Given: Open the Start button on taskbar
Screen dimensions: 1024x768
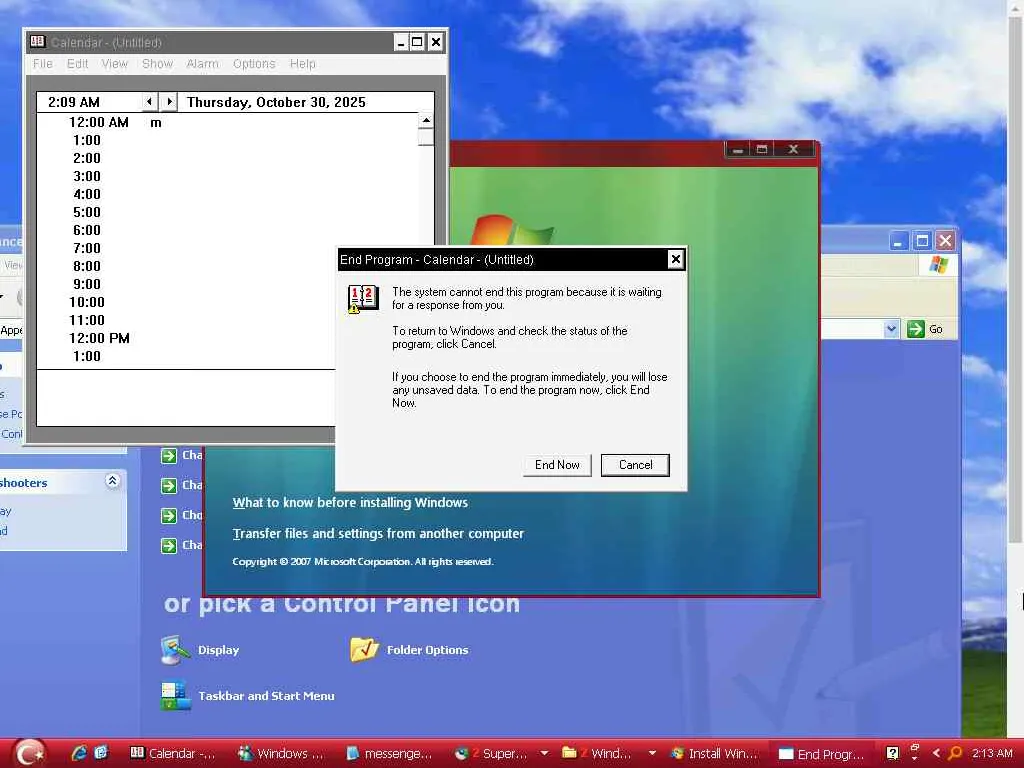Looking at the screenshot, I should (29, 753).
